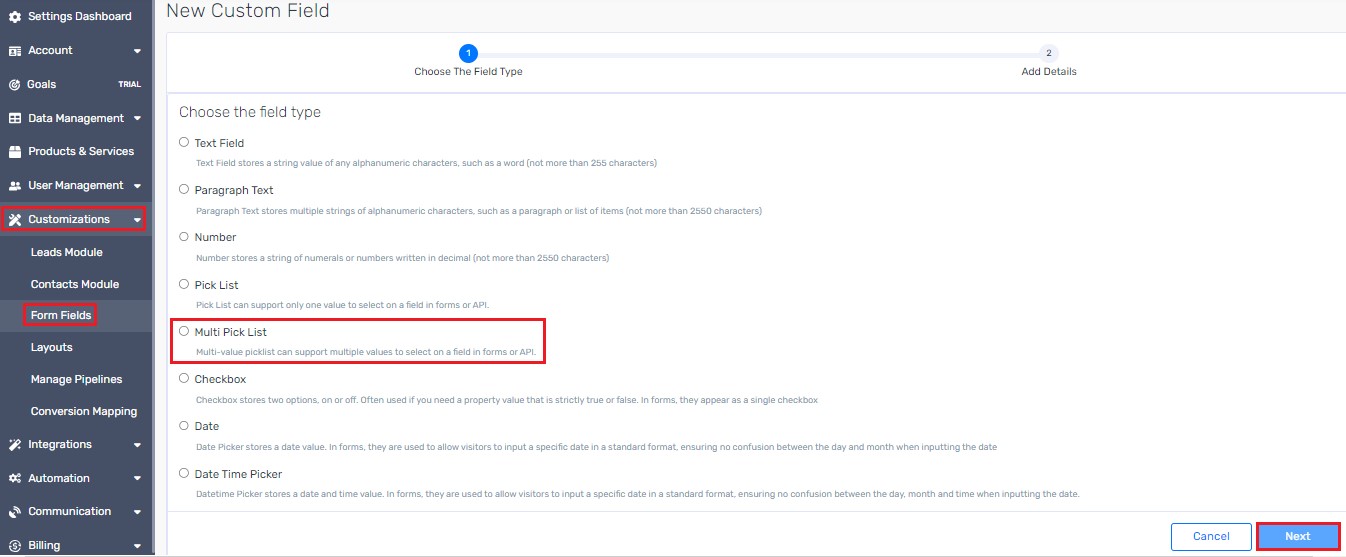The image size is (1346, 557).
Task: Select the Multi Pick List radio button
Action: pos(184,331)
